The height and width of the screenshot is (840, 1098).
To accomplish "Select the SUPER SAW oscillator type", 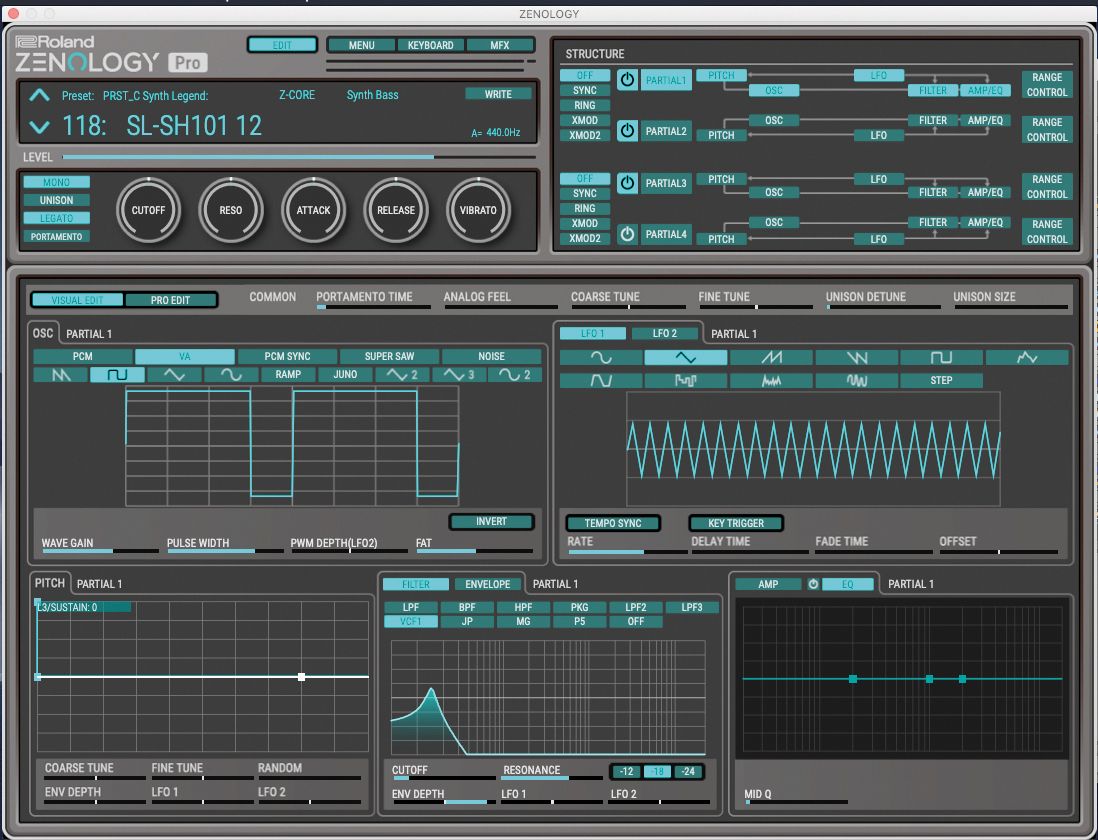I will click(x=389, y=356).
